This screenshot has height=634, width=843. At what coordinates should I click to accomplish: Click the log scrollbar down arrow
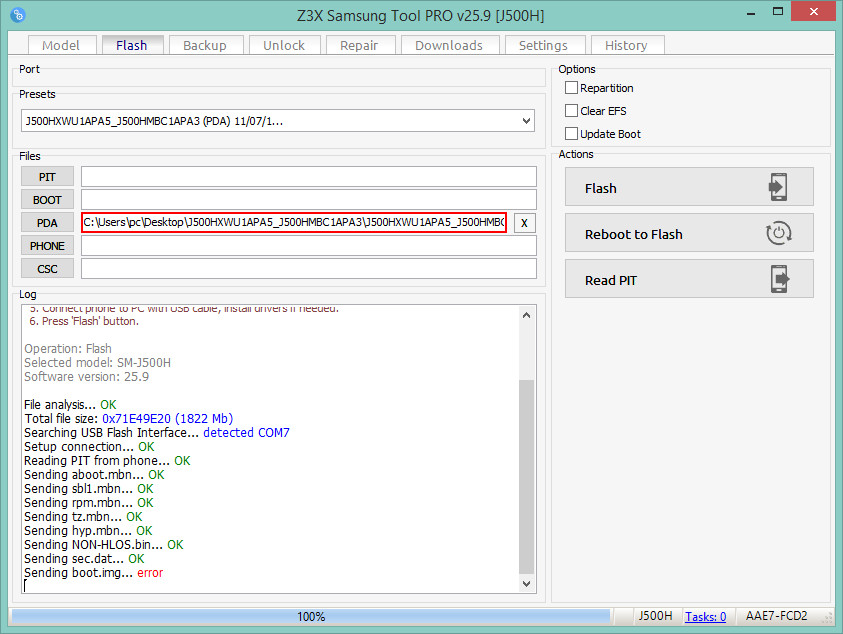coord(526,583)
